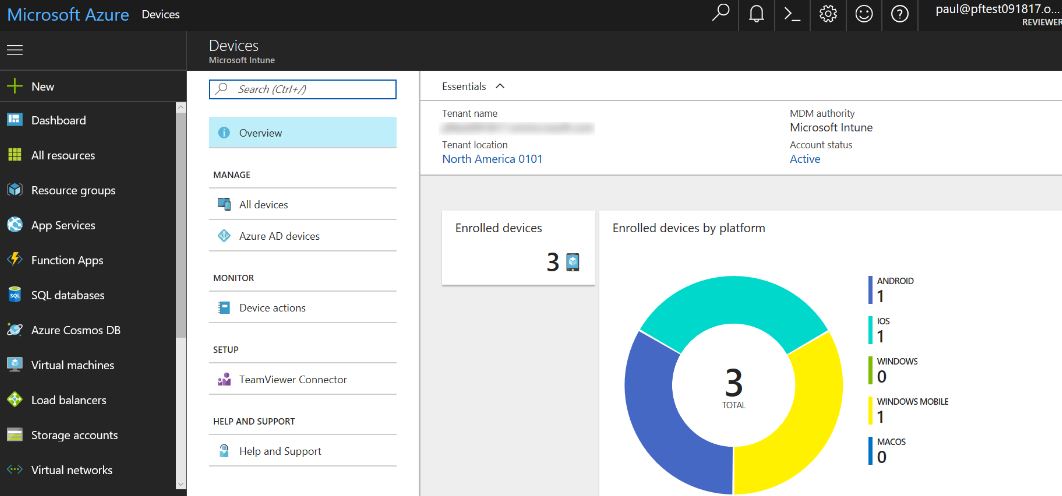The height and width of the screenshot is (496, 1062).
Task: Click the All resources grid icon
Action: tap(14, 155)
